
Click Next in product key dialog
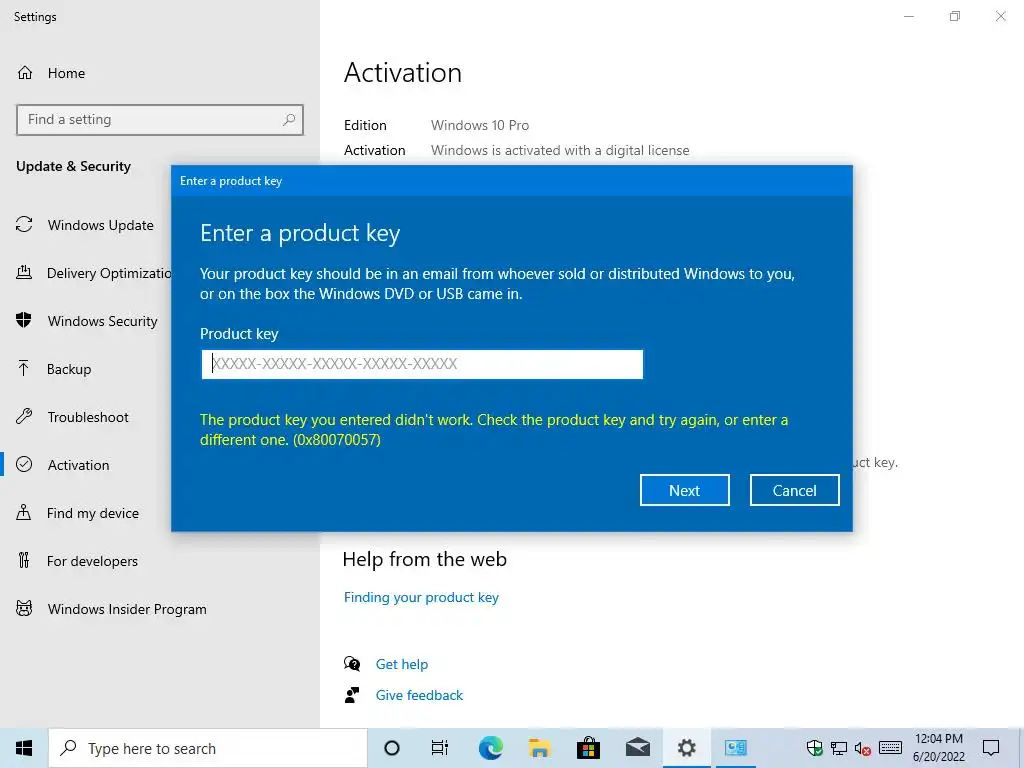(x=684, y=490)
